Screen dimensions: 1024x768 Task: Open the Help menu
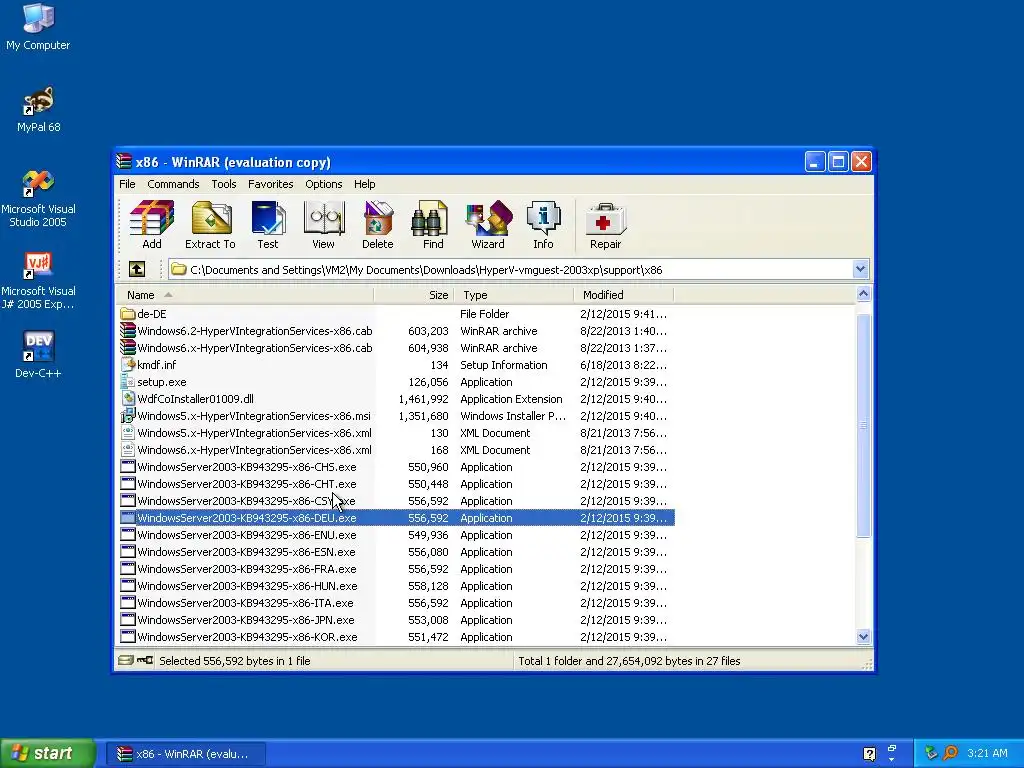click(x=364, y=184)
